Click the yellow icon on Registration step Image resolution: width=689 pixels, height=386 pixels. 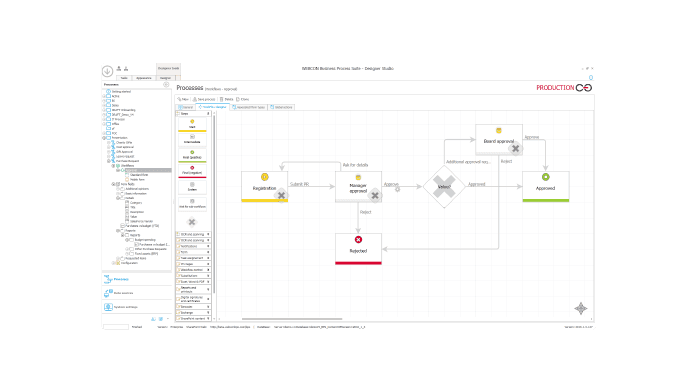point(265,177)
